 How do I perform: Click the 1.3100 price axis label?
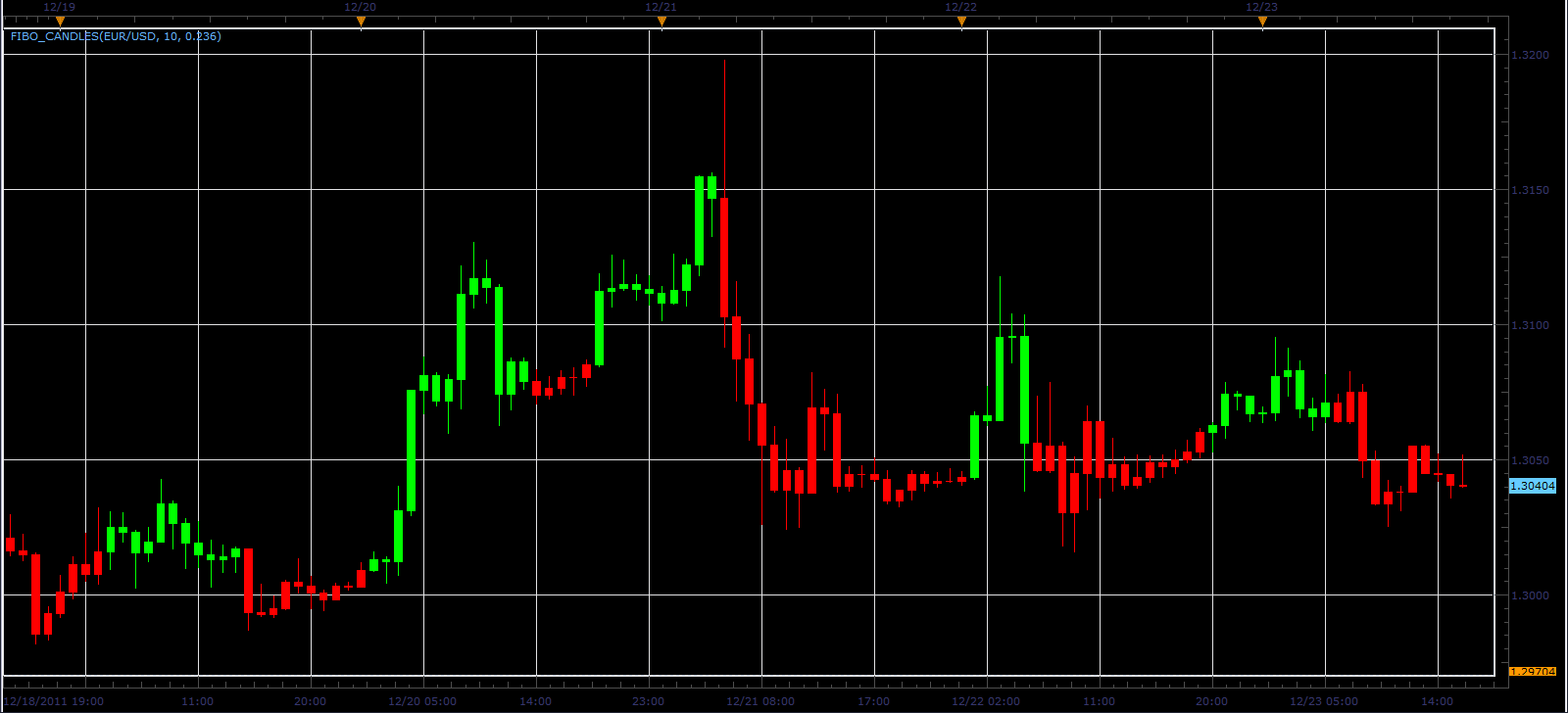coord(1531,325)
